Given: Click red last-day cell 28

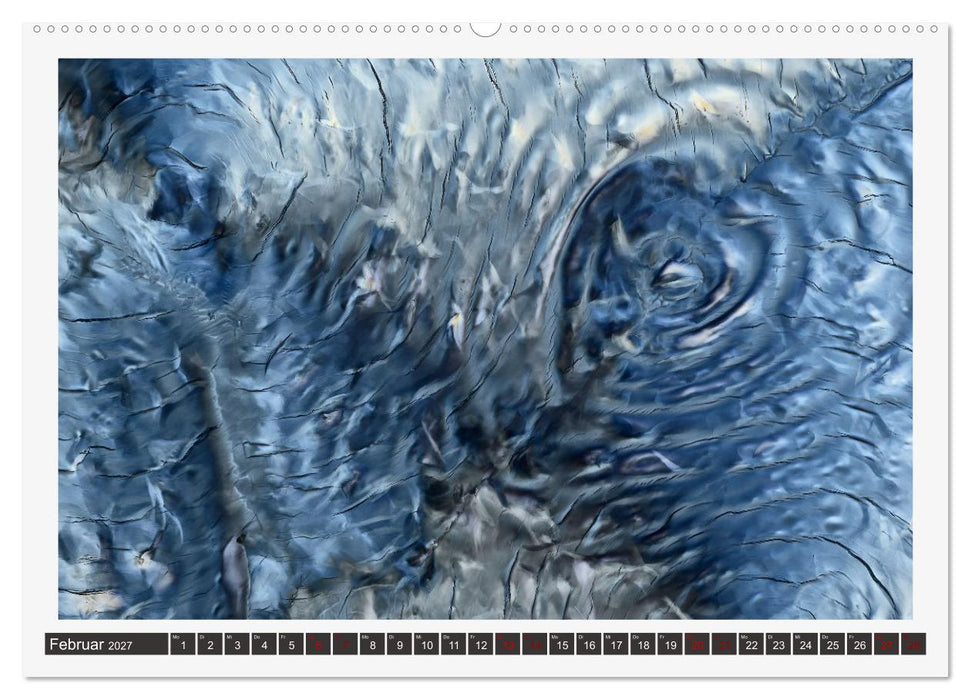Looking at the screenshot, I should tap(914, 644).
